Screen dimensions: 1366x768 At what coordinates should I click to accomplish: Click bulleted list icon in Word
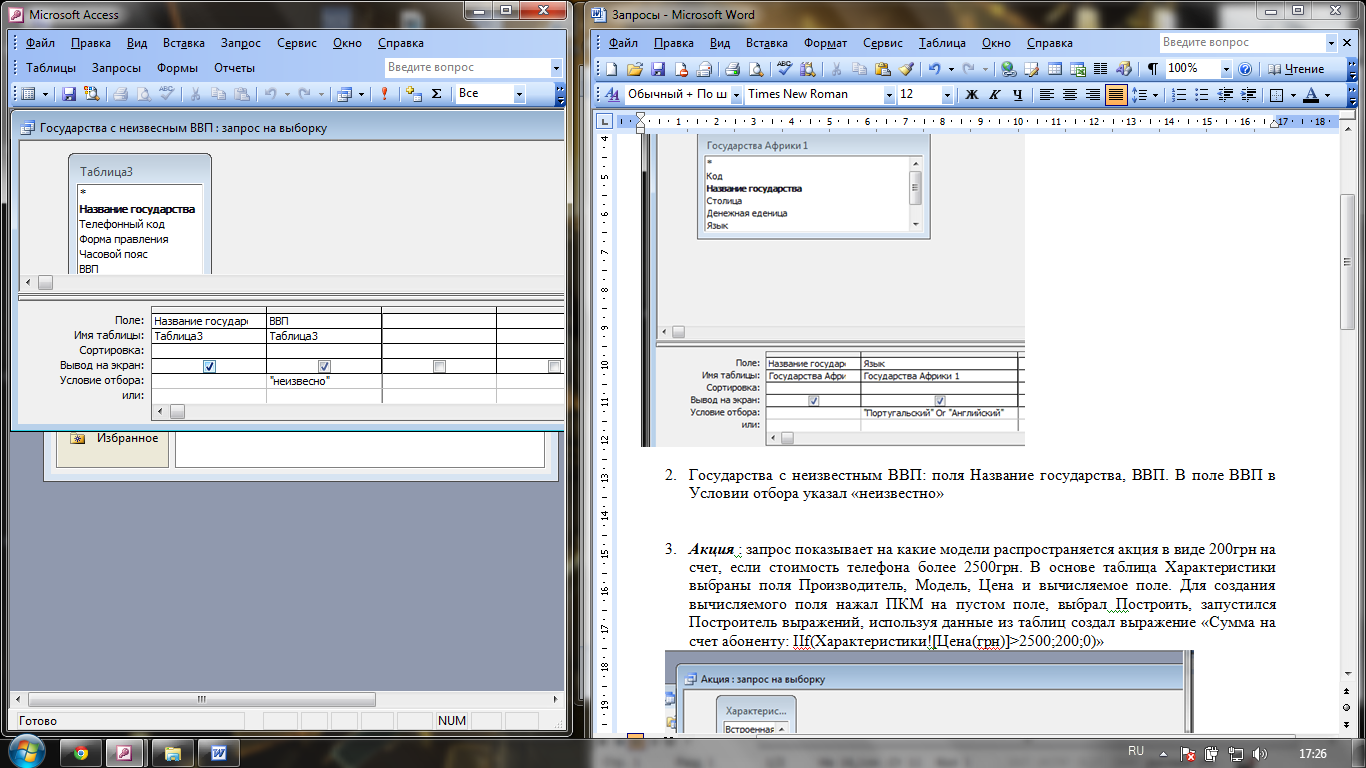[1202, 95]
